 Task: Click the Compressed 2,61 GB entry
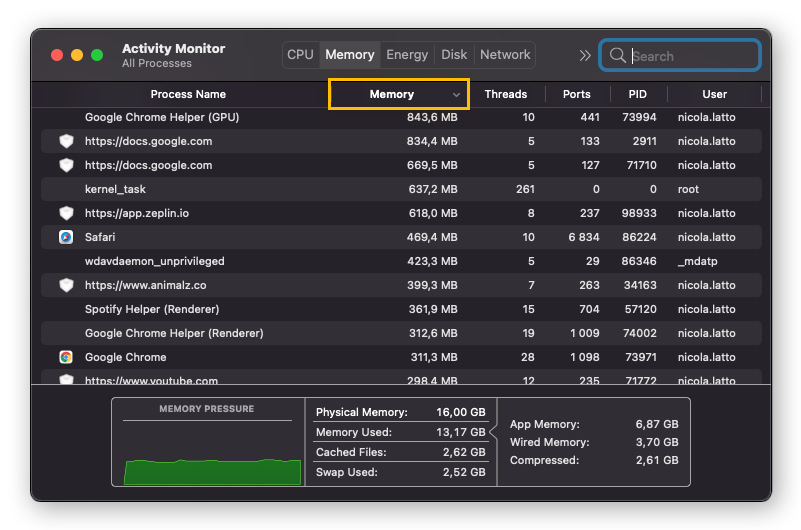pyautogui.click(x=594, y=460)
